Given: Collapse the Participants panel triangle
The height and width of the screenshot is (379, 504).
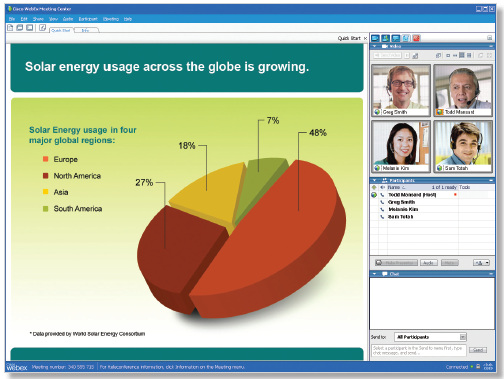Looking at the screenshot, I should [x=374, y=180].
